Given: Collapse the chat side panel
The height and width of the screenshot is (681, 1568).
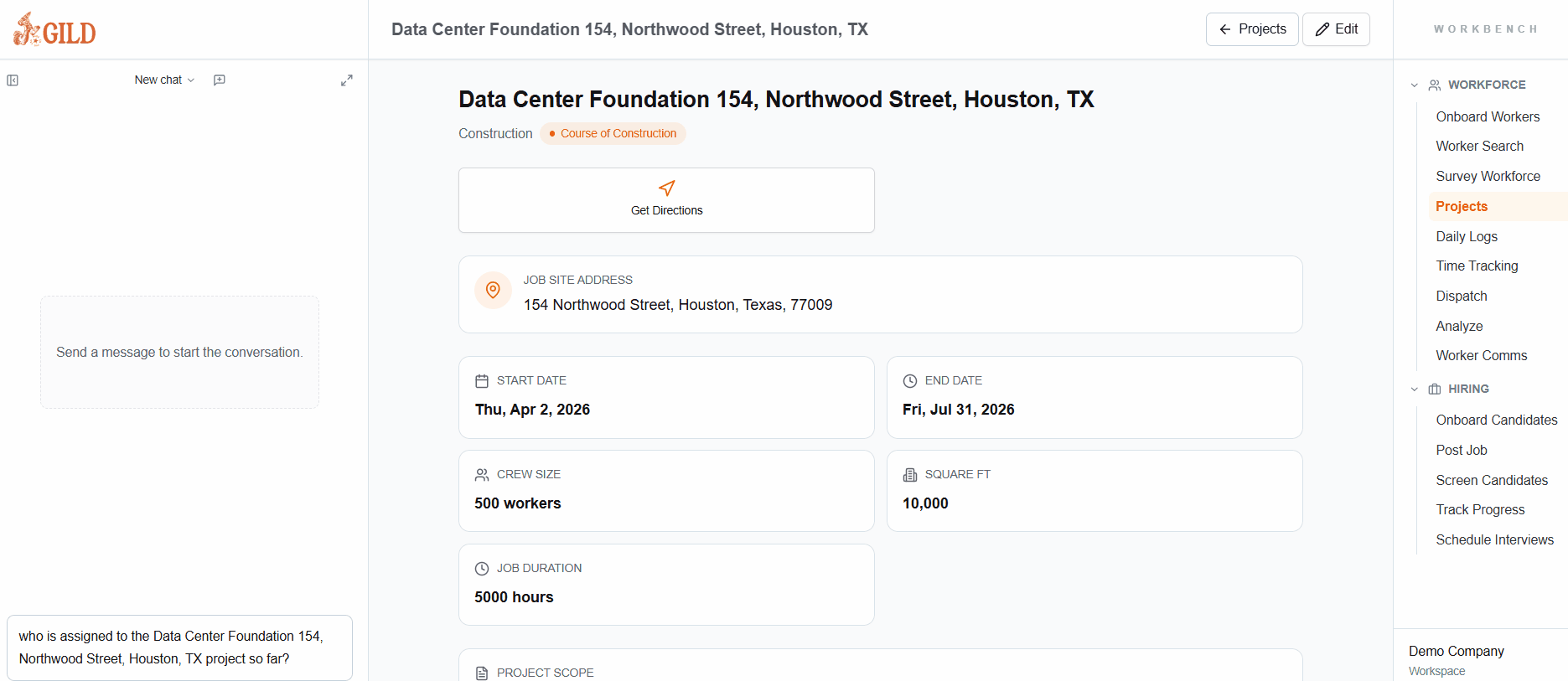Looking at the screenshot, I should tap(13, 80).
